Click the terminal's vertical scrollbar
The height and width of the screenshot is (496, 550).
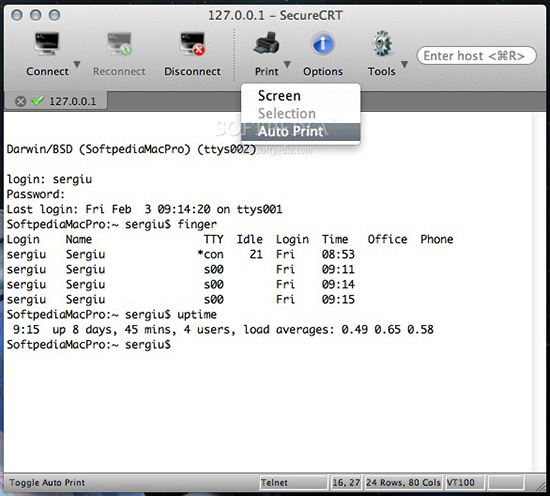coord(538,292)
